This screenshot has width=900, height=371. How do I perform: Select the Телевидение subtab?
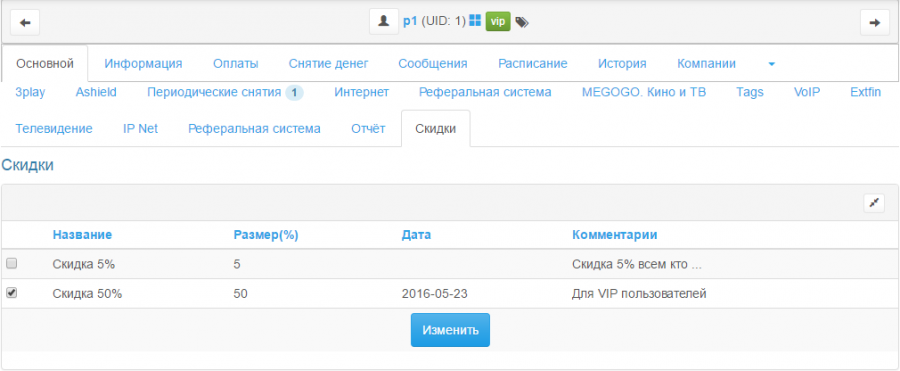[54, 129]
